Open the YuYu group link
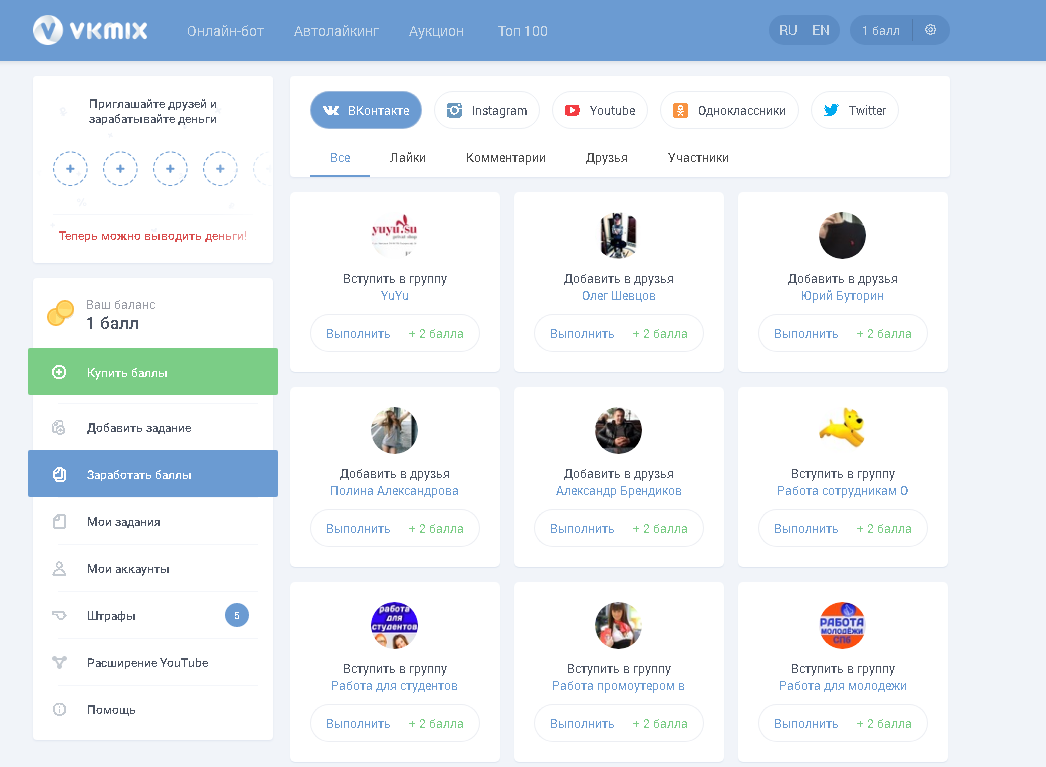This screenshot has width=1046, height=767. pos(395,295)
